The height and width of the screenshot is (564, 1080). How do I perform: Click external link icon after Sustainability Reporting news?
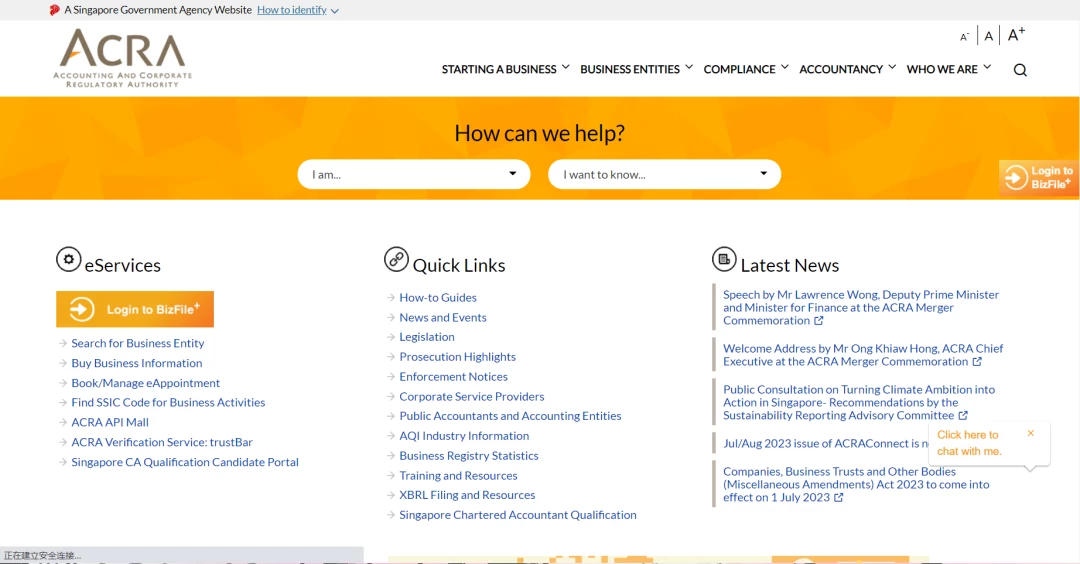tap(963, 415)
